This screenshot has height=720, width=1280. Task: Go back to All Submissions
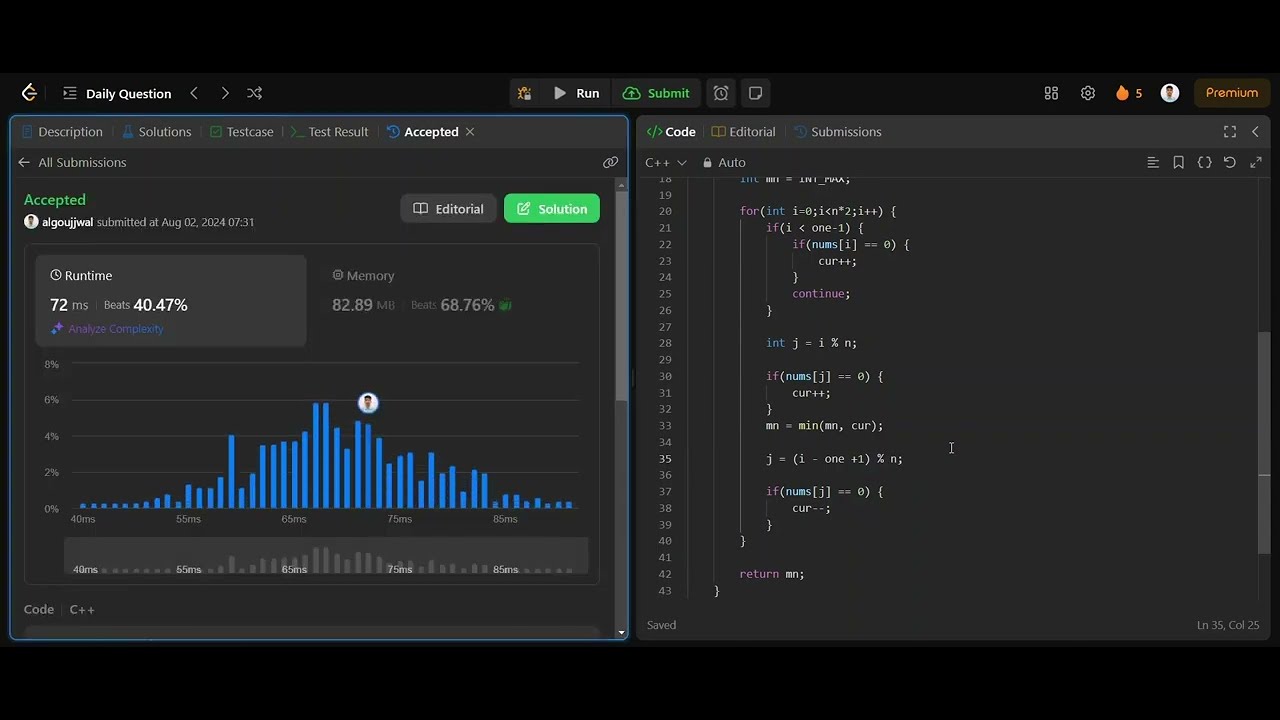point(72,162)
